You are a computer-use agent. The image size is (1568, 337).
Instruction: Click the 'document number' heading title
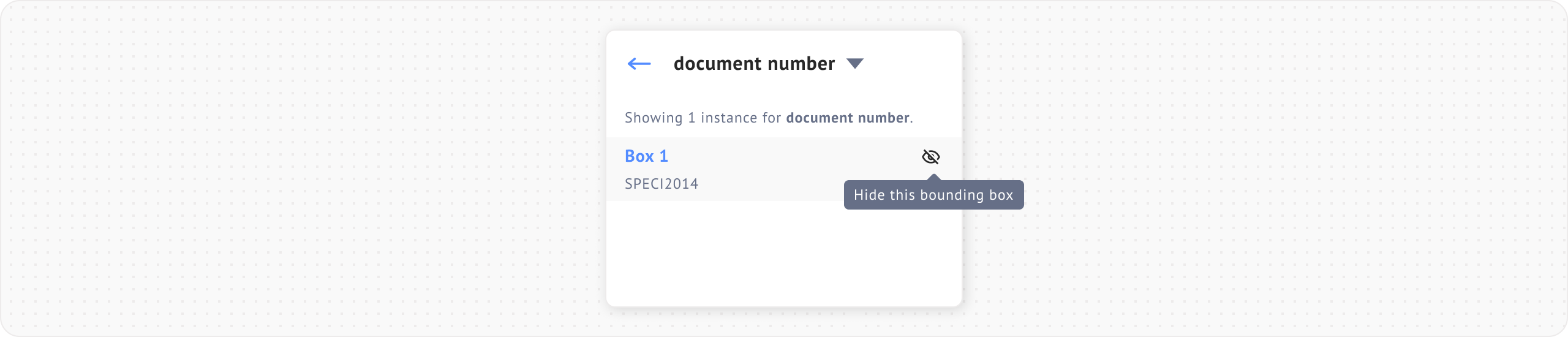point(754,64)
